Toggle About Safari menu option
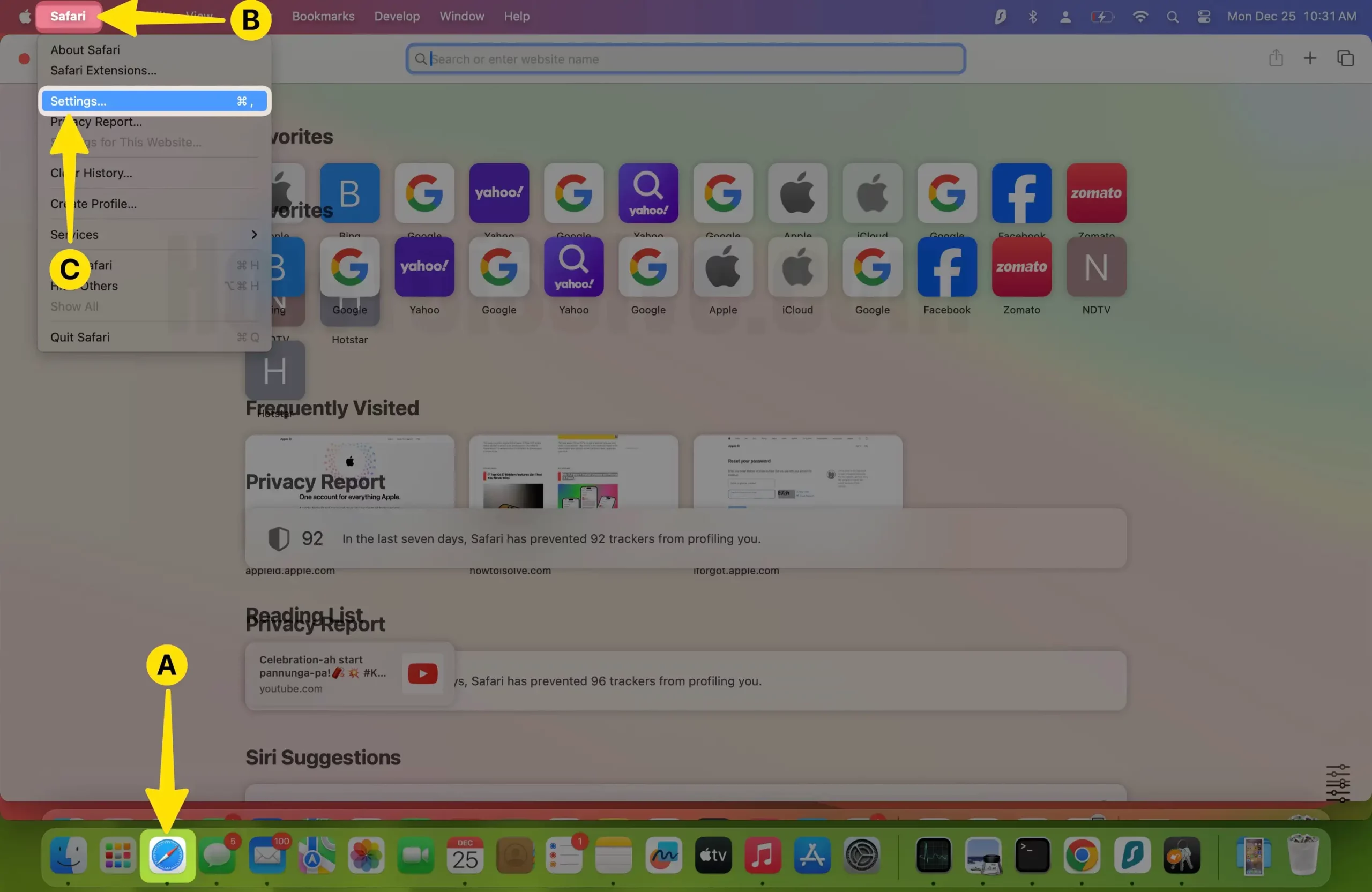This screenshot has width=1372, height=892. [x=84, y=49]
